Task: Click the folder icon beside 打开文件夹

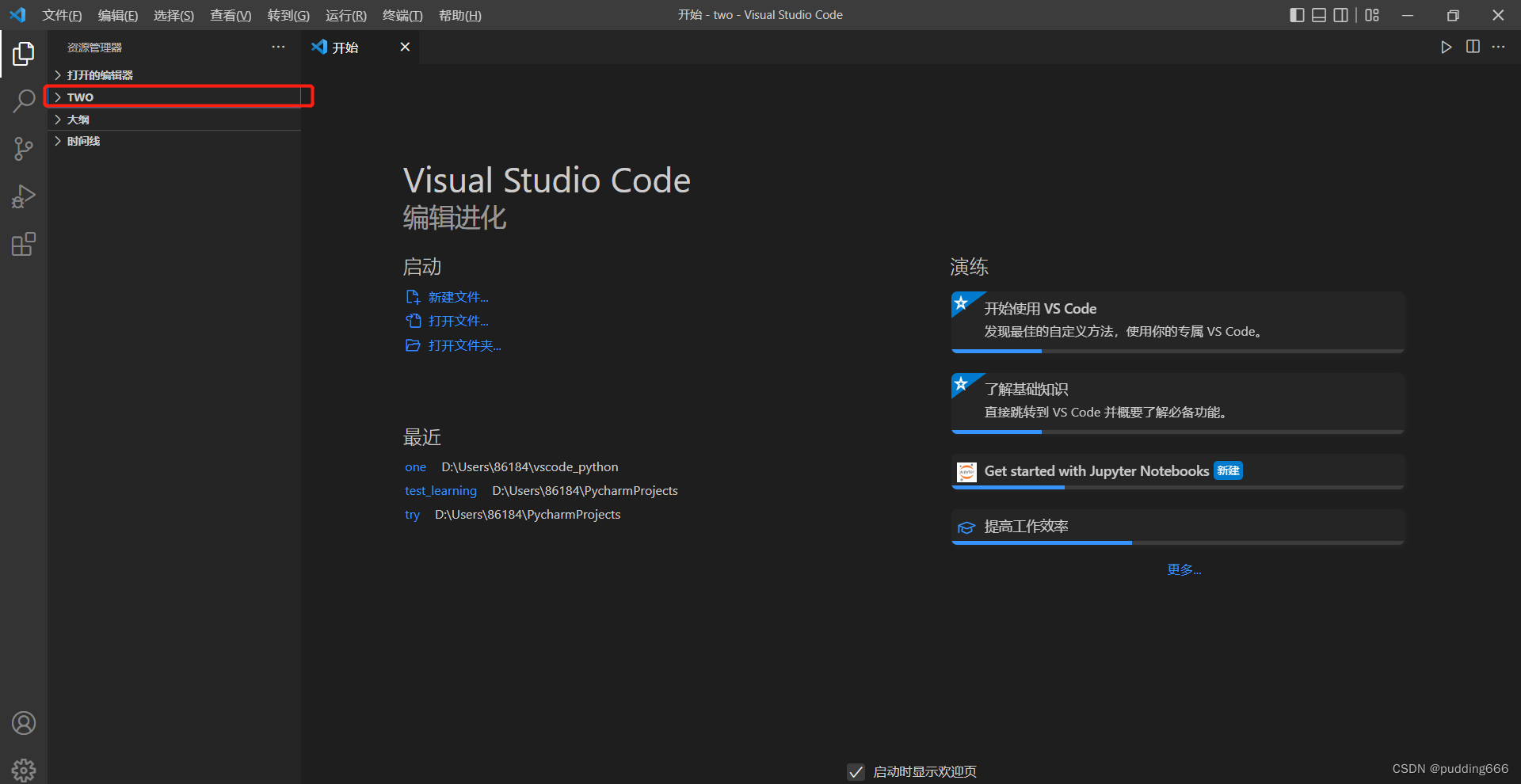Action: coord(413,345)
